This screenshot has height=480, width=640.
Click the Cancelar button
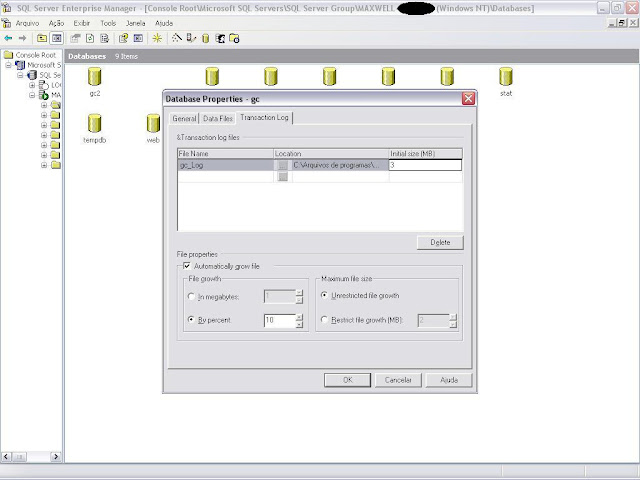tap(398, 380)
